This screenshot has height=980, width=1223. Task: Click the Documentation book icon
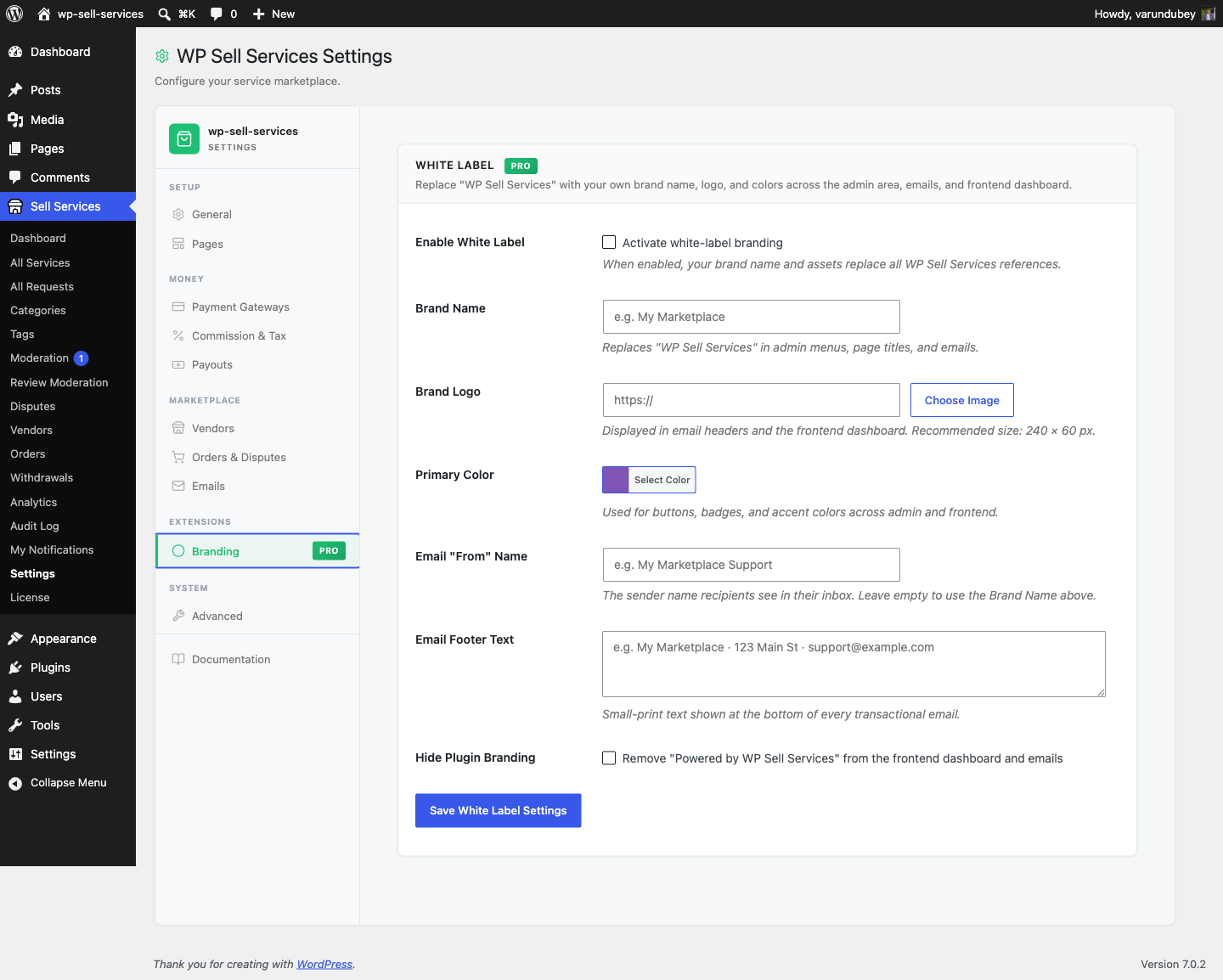pos(178,659)
